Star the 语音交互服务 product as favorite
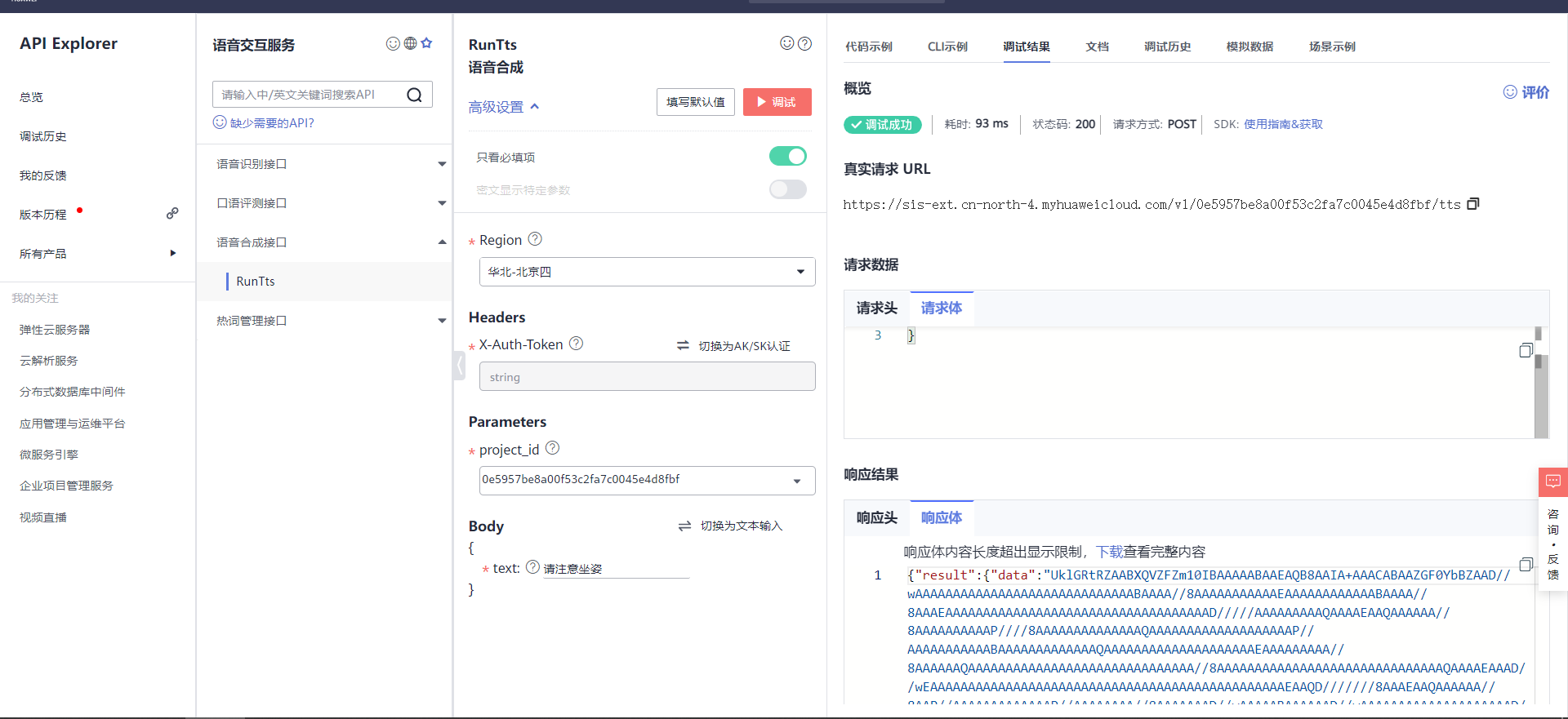Screen dimensions: 1568x719 426,43
